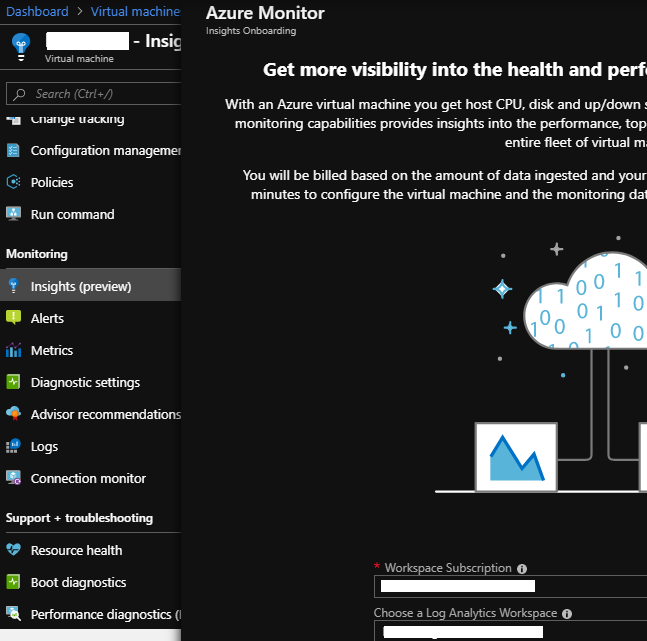This screenshot has height=641, width=647.
Task: Show Workspace Subscription info tooltip icon
Action: click(522, 569)
